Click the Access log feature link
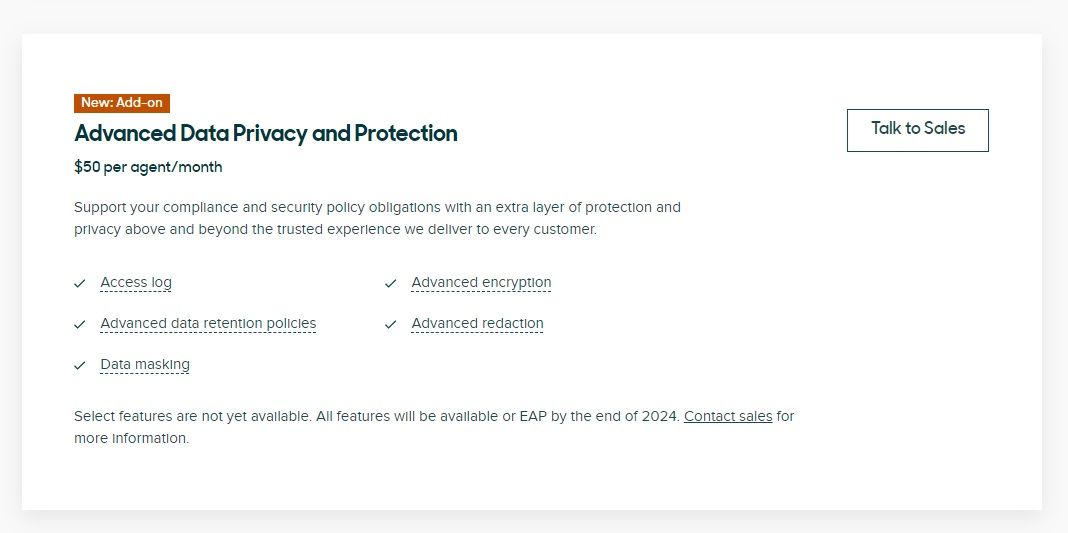 136,283
